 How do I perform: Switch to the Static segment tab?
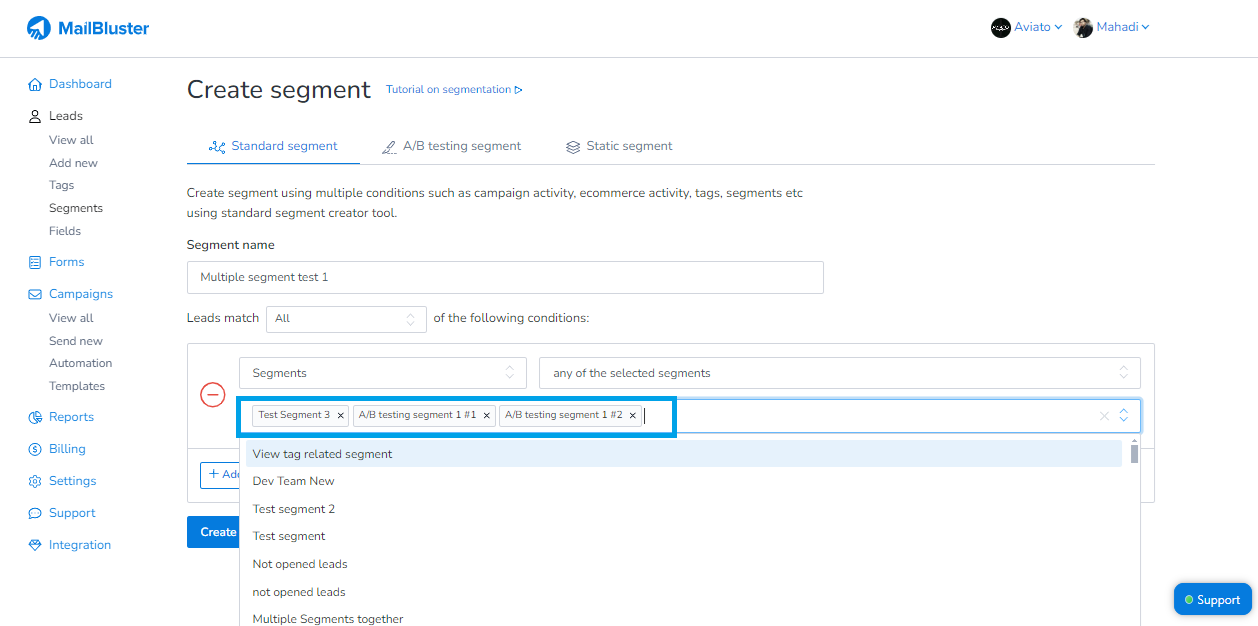[619, 146]
